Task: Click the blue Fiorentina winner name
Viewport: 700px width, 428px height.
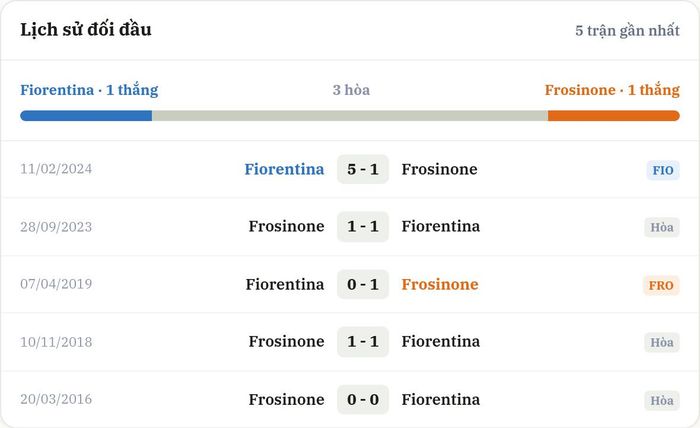Action: tap(284, 169)
